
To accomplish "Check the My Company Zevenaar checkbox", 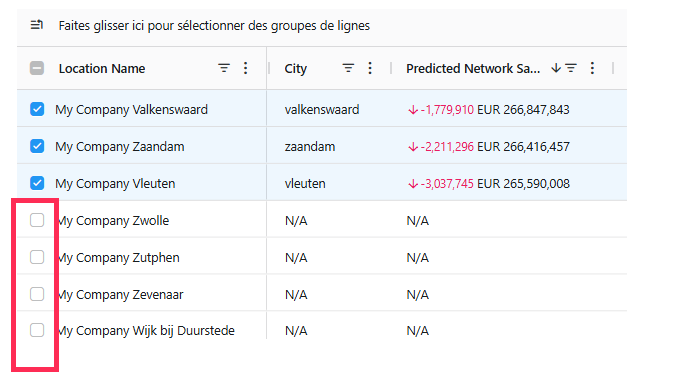I will (37, 294).
